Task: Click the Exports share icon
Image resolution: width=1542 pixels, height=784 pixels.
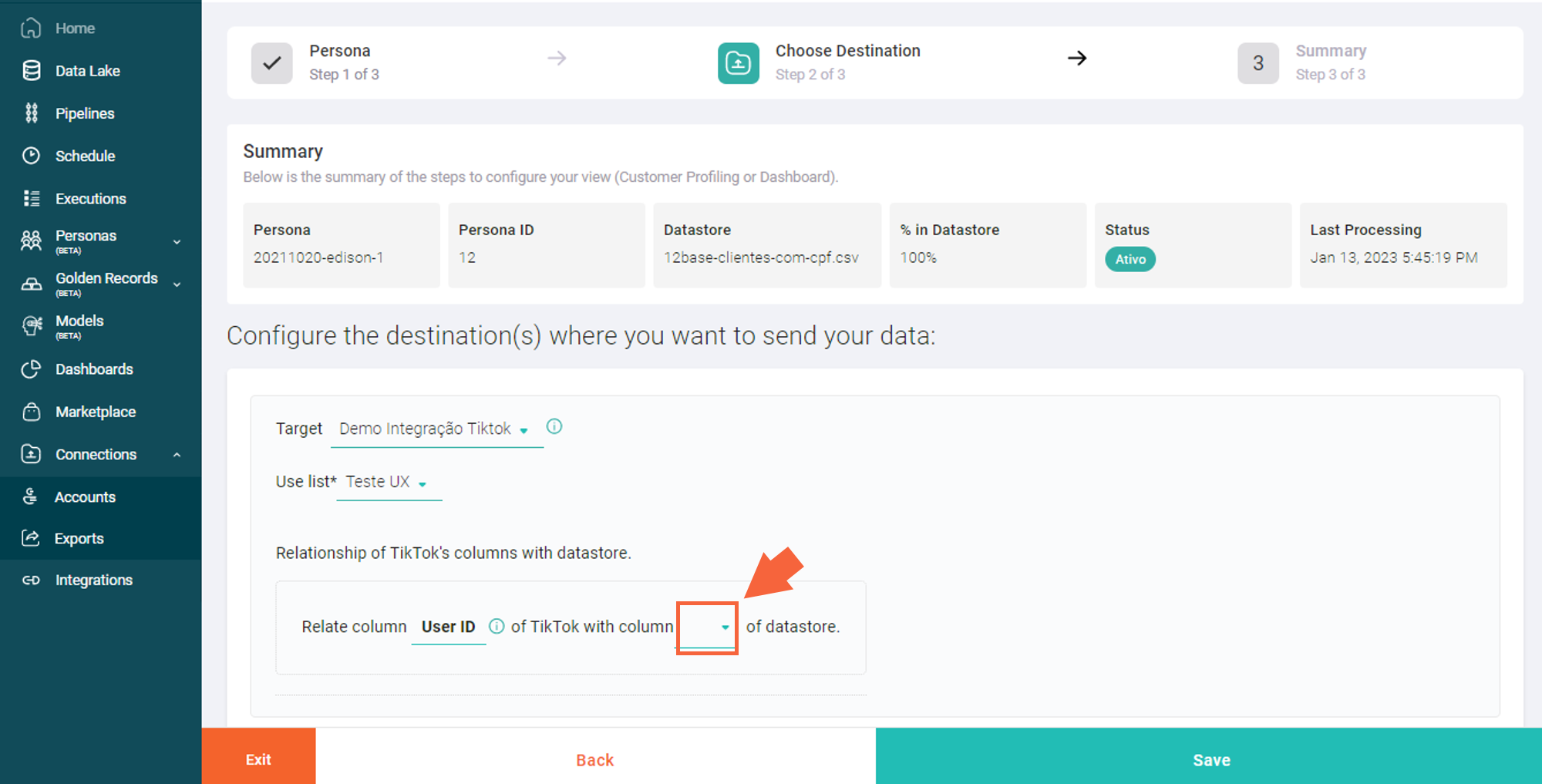Action: pos(30,538)
